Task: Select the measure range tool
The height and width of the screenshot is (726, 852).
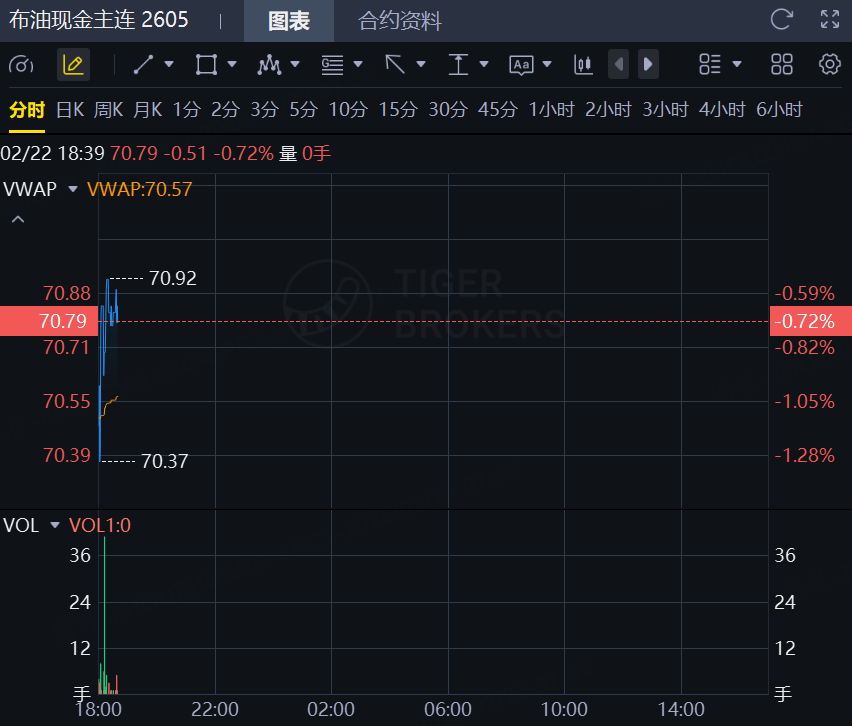Action: [458, 64]
